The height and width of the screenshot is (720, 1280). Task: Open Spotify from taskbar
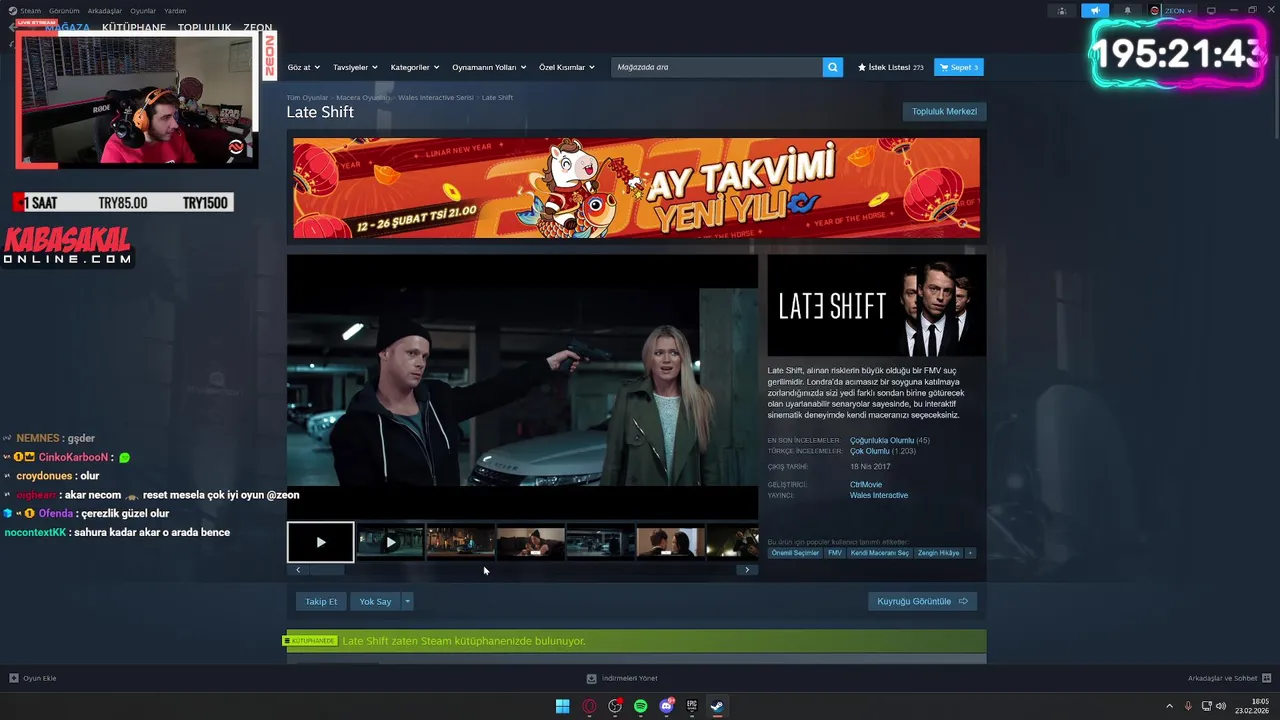tap(641, 706)
